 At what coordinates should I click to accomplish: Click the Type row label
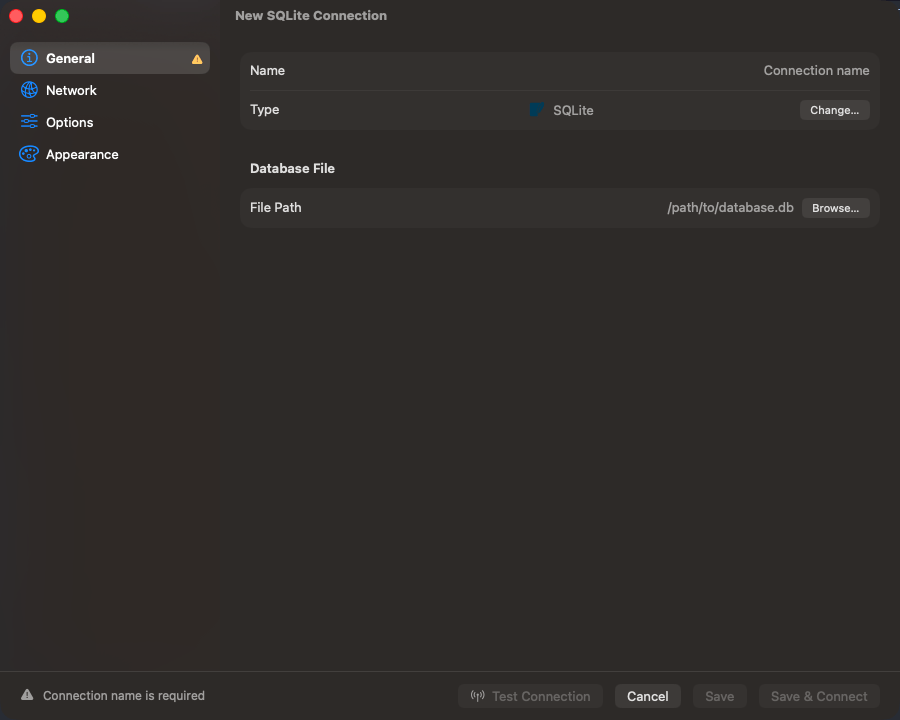265,110
